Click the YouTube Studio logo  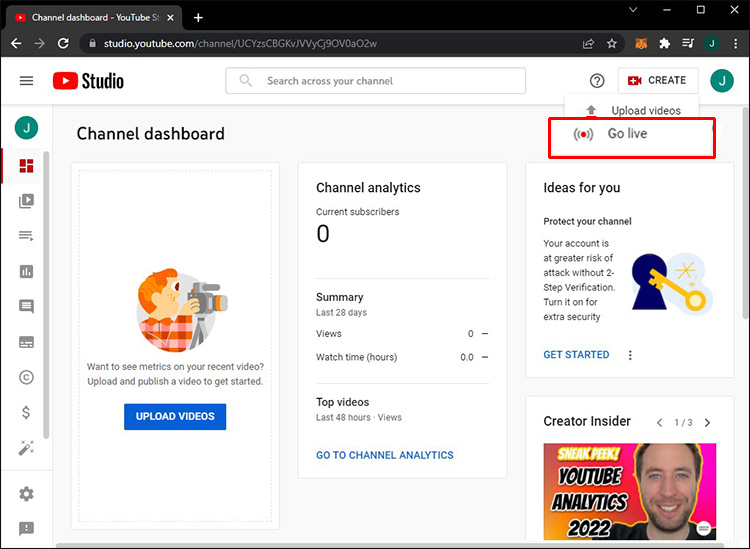click(88, 81)
